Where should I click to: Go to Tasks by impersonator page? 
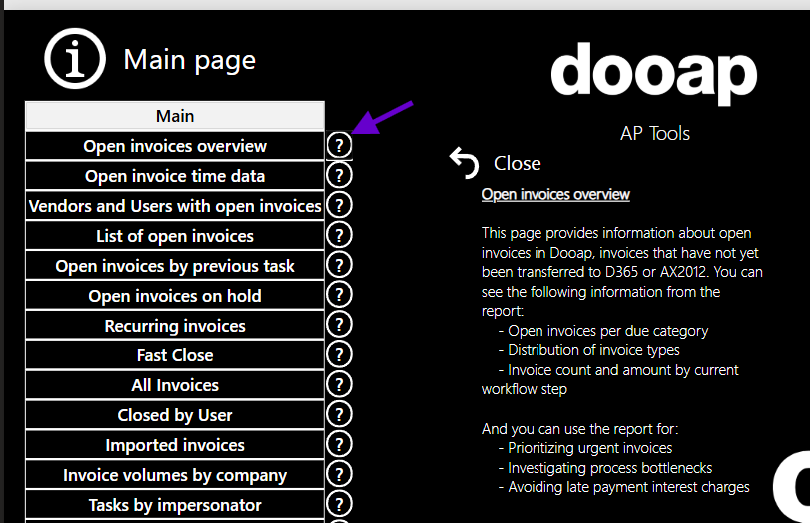tap(175, 505)
